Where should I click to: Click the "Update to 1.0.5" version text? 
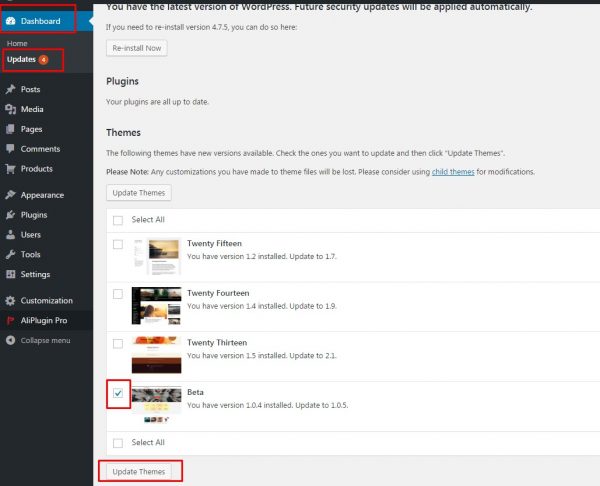pos(322,405)
